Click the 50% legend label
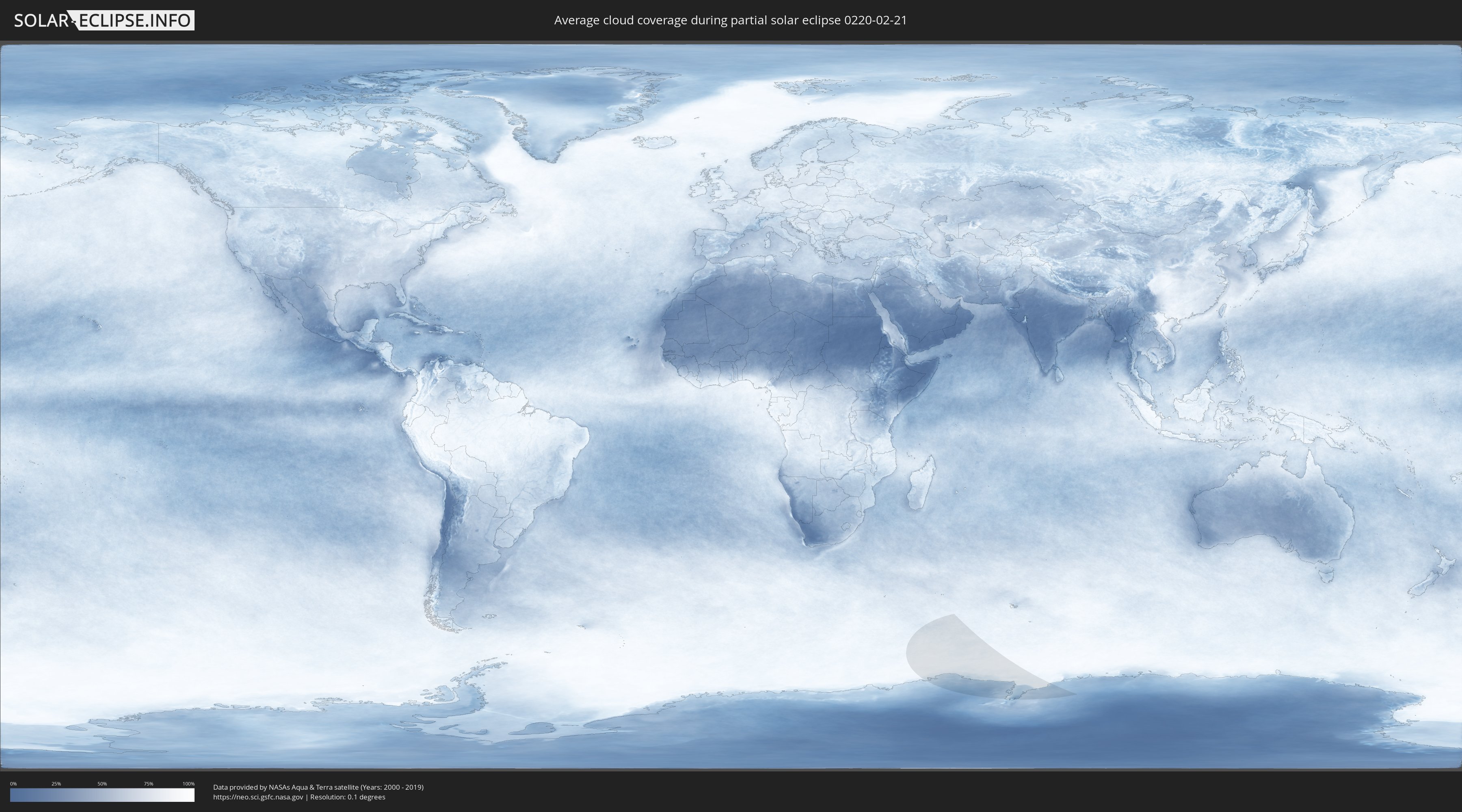Image resolution: width=1462 pixels, height=812 pixels. 102,784
